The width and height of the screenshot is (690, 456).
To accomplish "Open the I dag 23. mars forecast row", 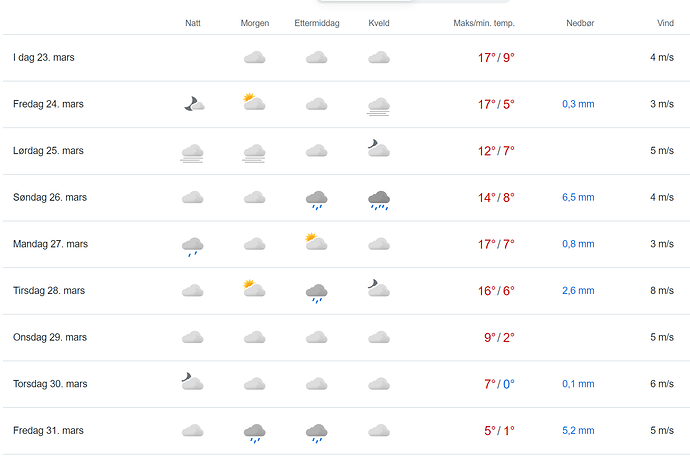I will click(x=44, y=58).
